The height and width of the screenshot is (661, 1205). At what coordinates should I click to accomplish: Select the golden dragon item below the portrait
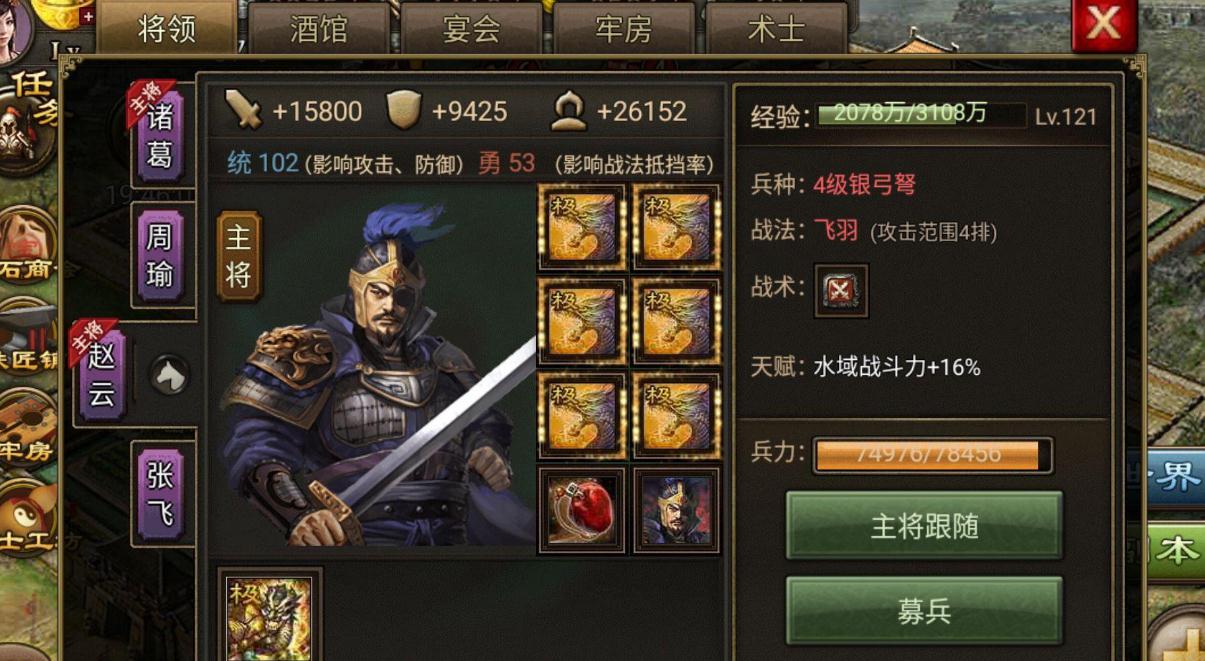tap(269, 616)
